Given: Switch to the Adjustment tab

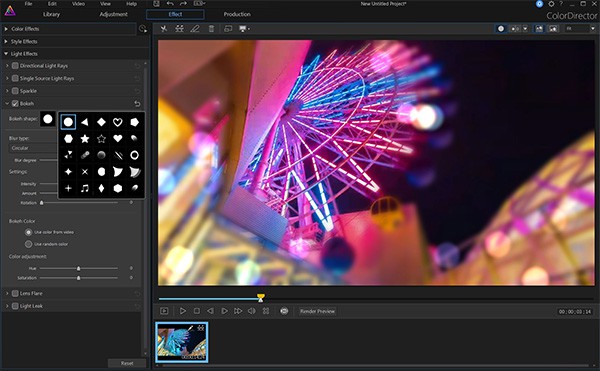Looking at the screenshot, I should (x=113, y=15).
